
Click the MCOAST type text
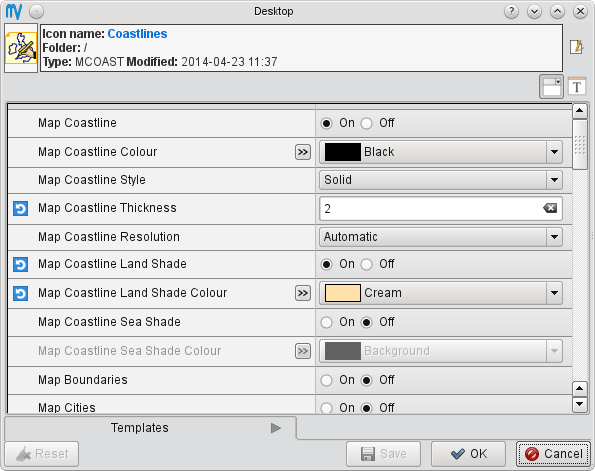coord(99,62)
